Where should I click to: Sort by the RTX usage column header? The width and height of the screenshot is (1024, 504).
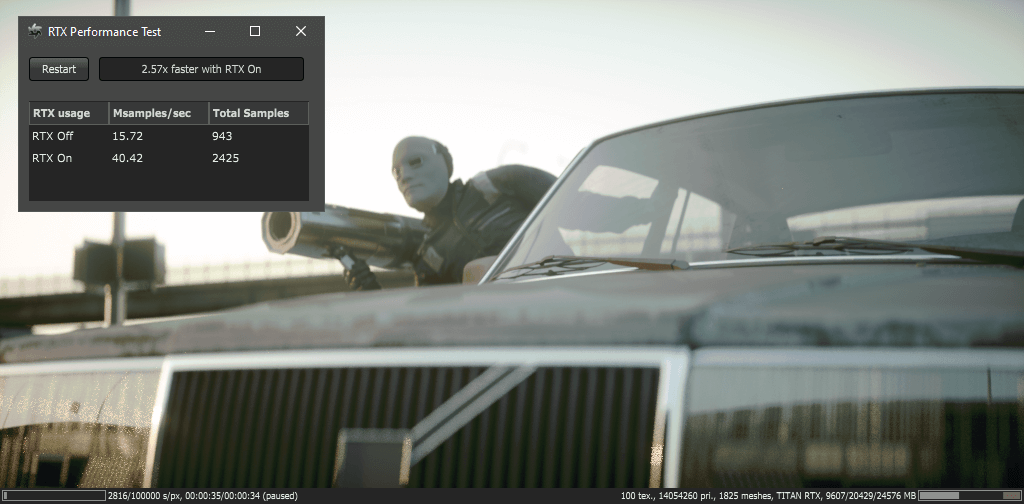click(69, 113)
